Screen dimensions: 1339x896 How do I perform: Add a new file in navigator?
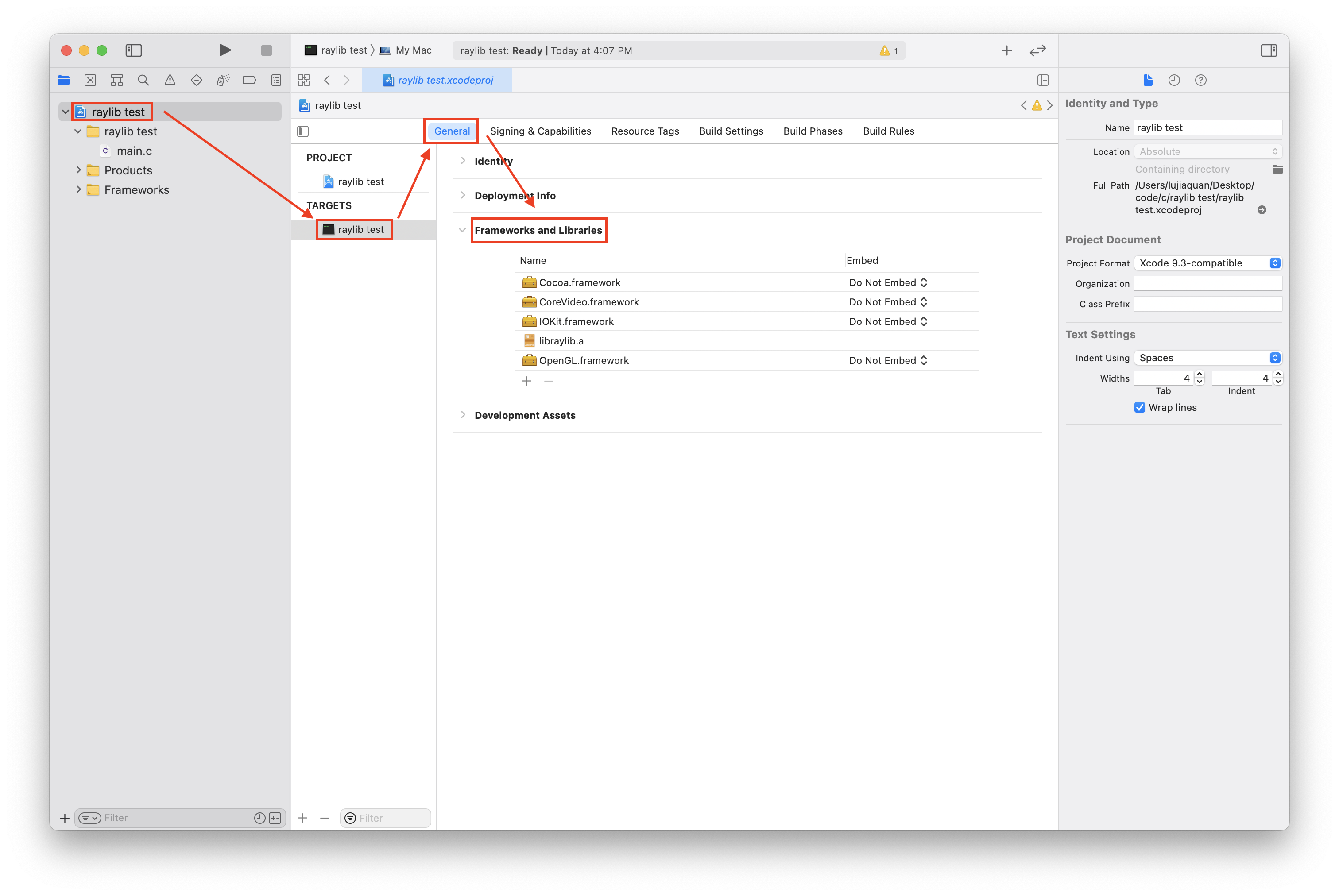(x=65, y=818)
